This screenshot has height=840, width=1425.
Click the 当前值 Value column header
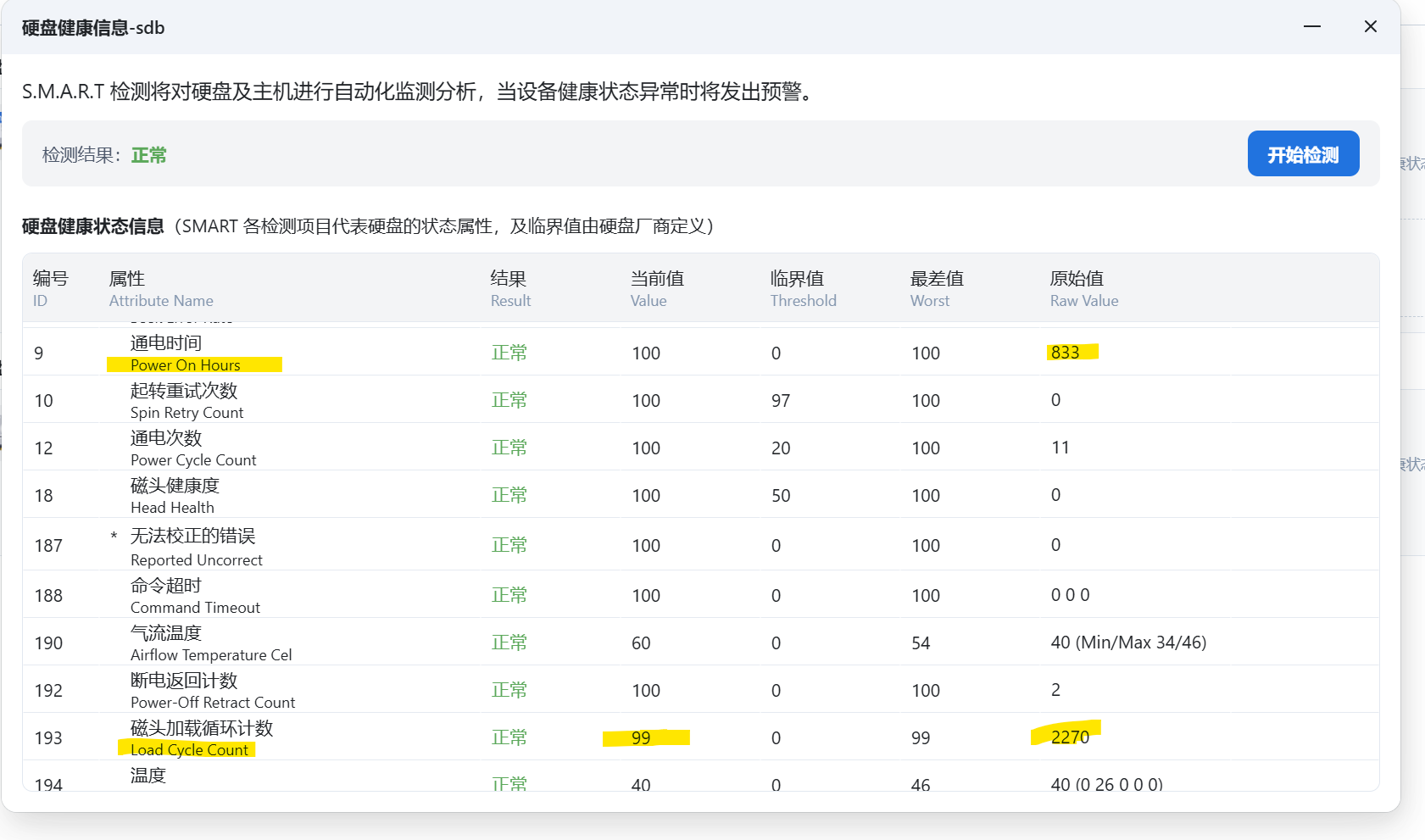657,288
